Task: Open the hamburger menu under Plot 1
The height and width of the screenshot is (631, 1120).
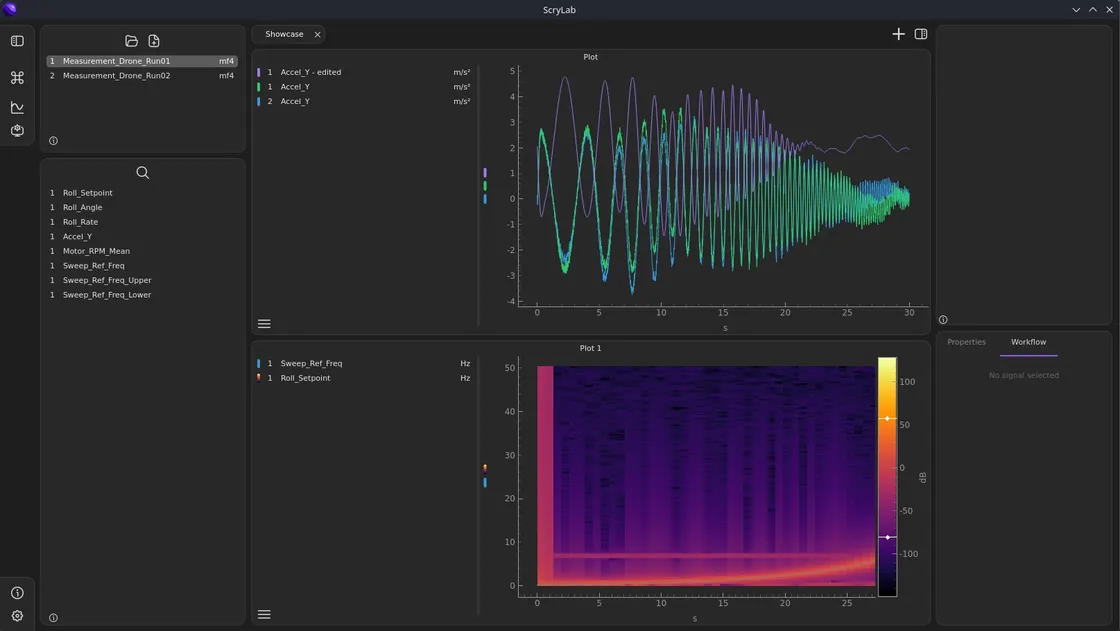Action: point(264,614)
